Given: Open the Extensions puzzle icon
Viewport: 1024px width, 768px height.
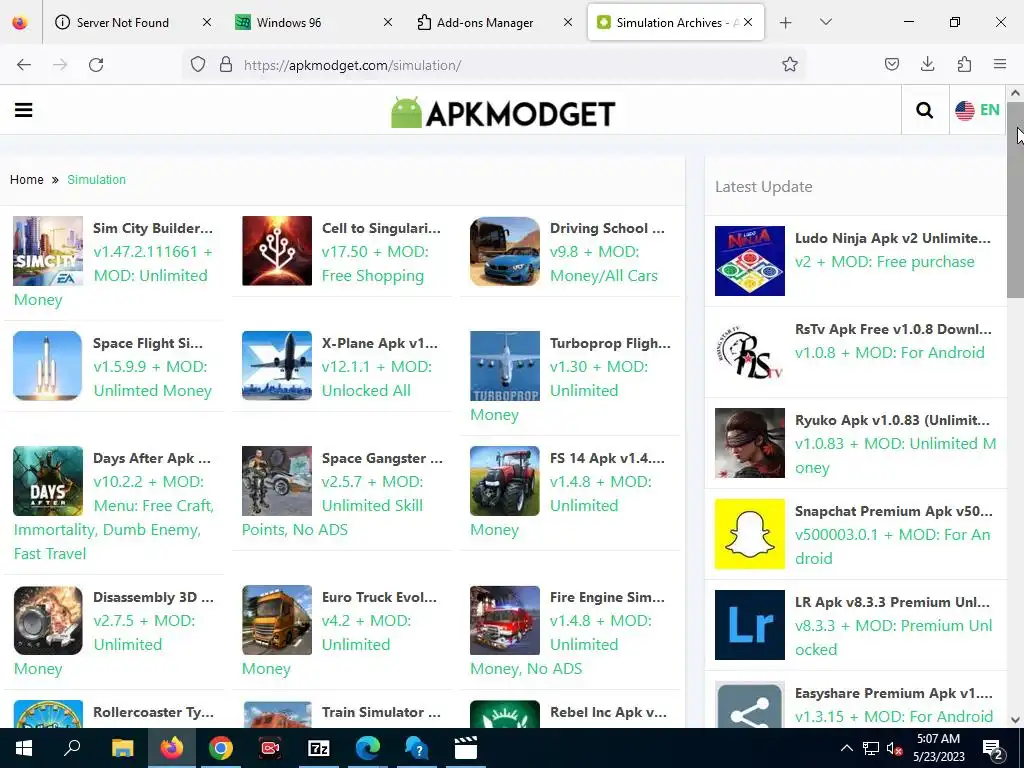Looking at the screenshot, I should tap(964, 64).
